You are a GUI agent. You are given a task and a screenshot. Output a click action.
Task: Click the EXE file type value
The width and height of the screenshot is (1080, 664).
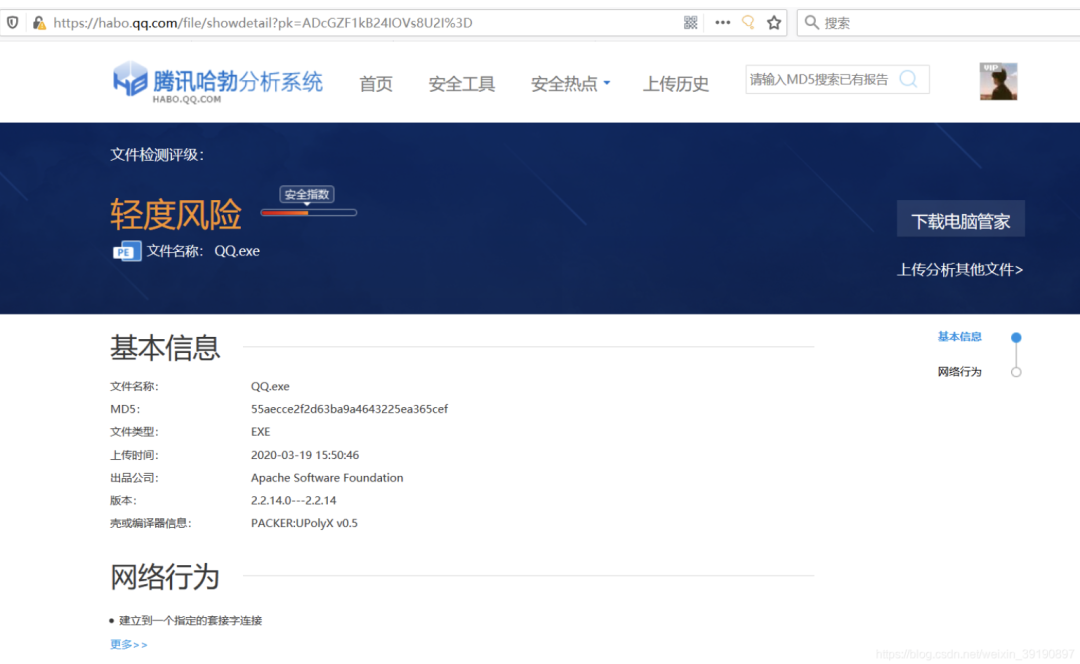260,432
